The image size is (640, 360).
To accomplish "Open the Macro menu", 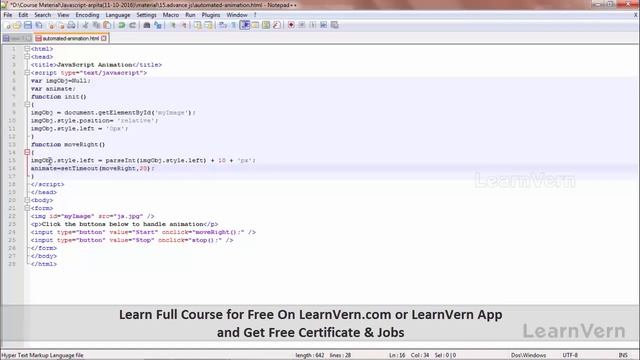I will [x=171, y=15].
